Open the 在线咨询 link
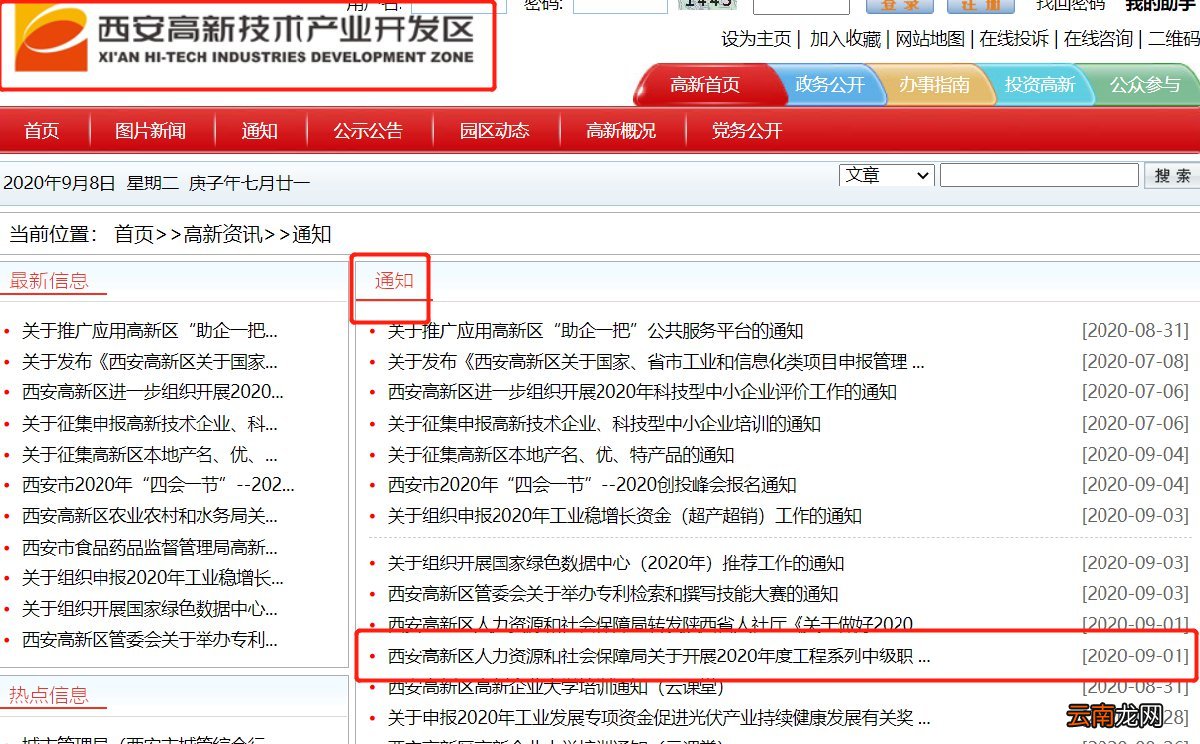1200x744 pixels. 1098,39
